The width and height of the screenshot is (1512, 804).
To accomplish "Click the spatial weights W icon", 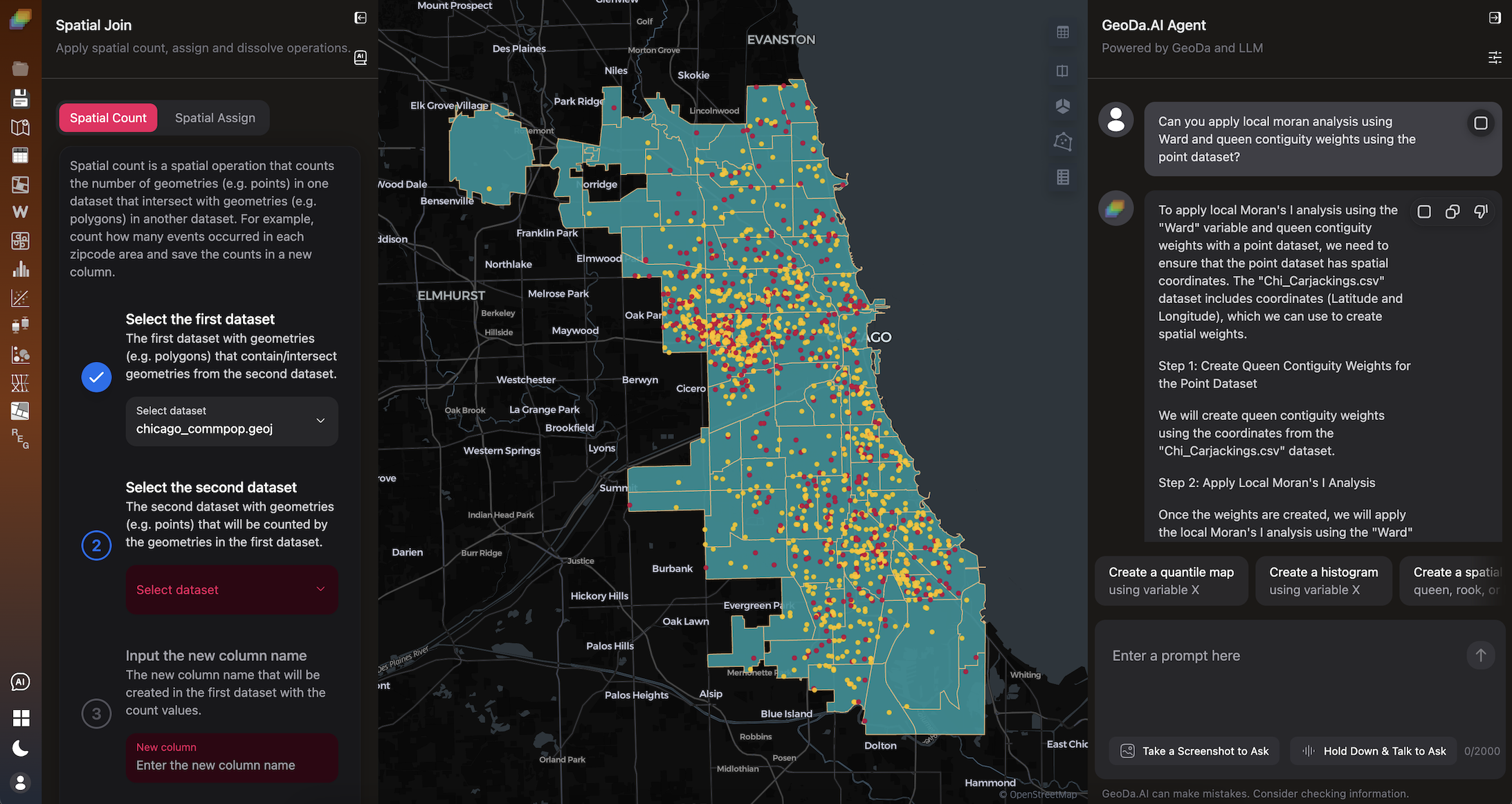I will click(x=20, y=212).
